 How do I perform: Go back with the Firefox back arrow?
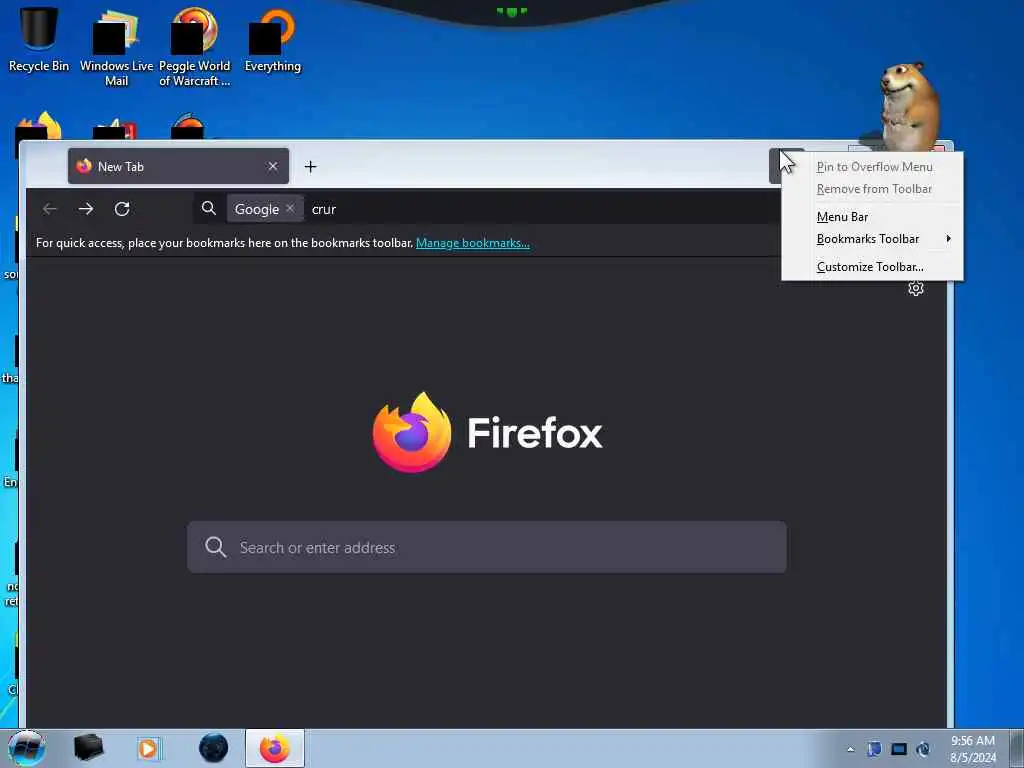point(50,209)
